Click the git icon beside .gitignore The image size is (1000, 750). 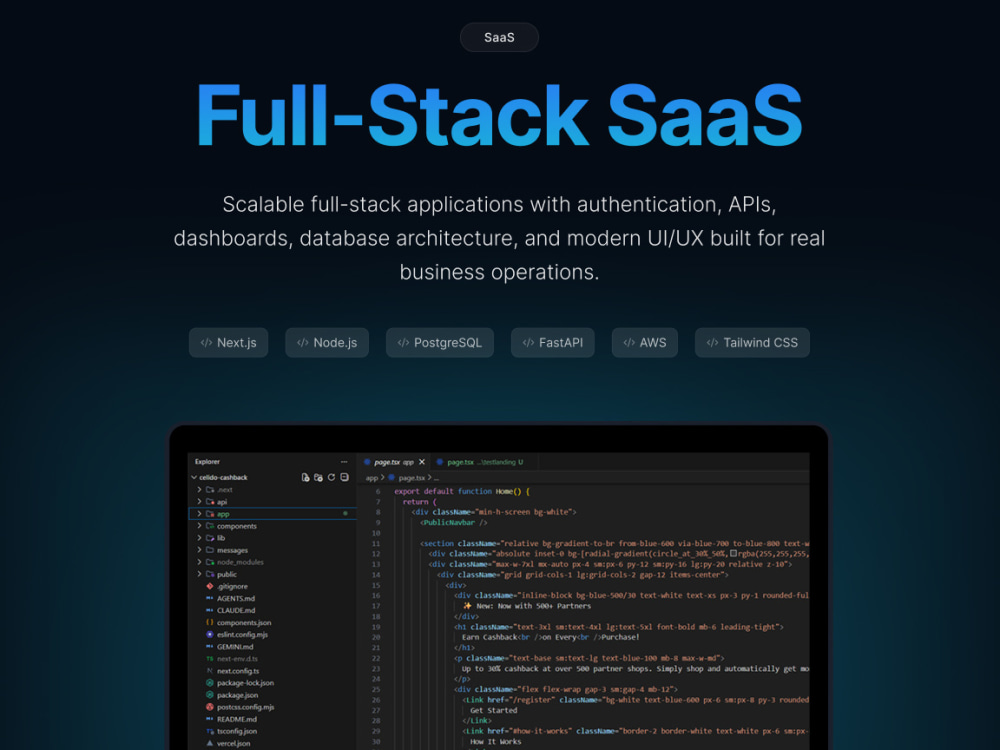click(x=210, y=586)
